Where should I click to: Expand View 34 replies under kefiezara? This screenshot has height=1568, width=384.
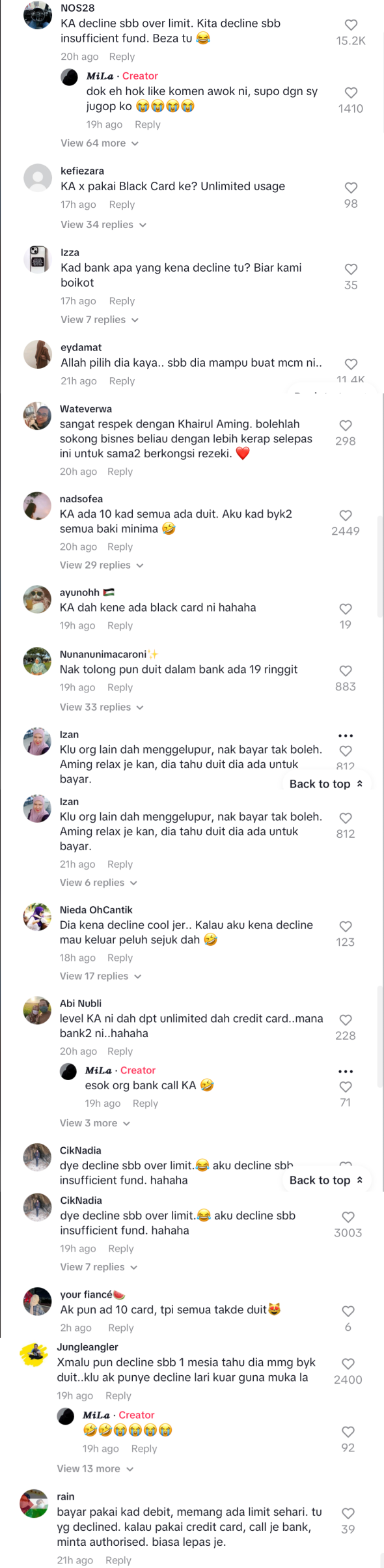coord(103,225)
